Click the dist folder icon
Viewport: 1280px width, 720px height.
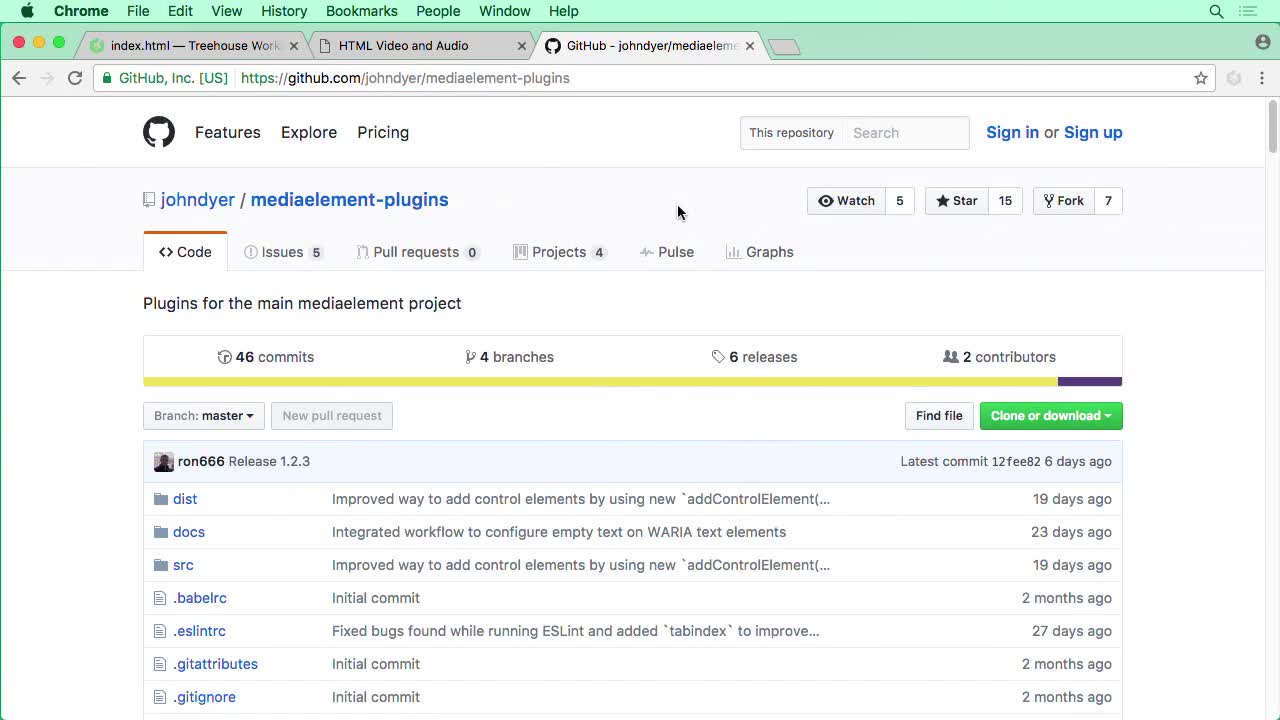click(161, 499)
